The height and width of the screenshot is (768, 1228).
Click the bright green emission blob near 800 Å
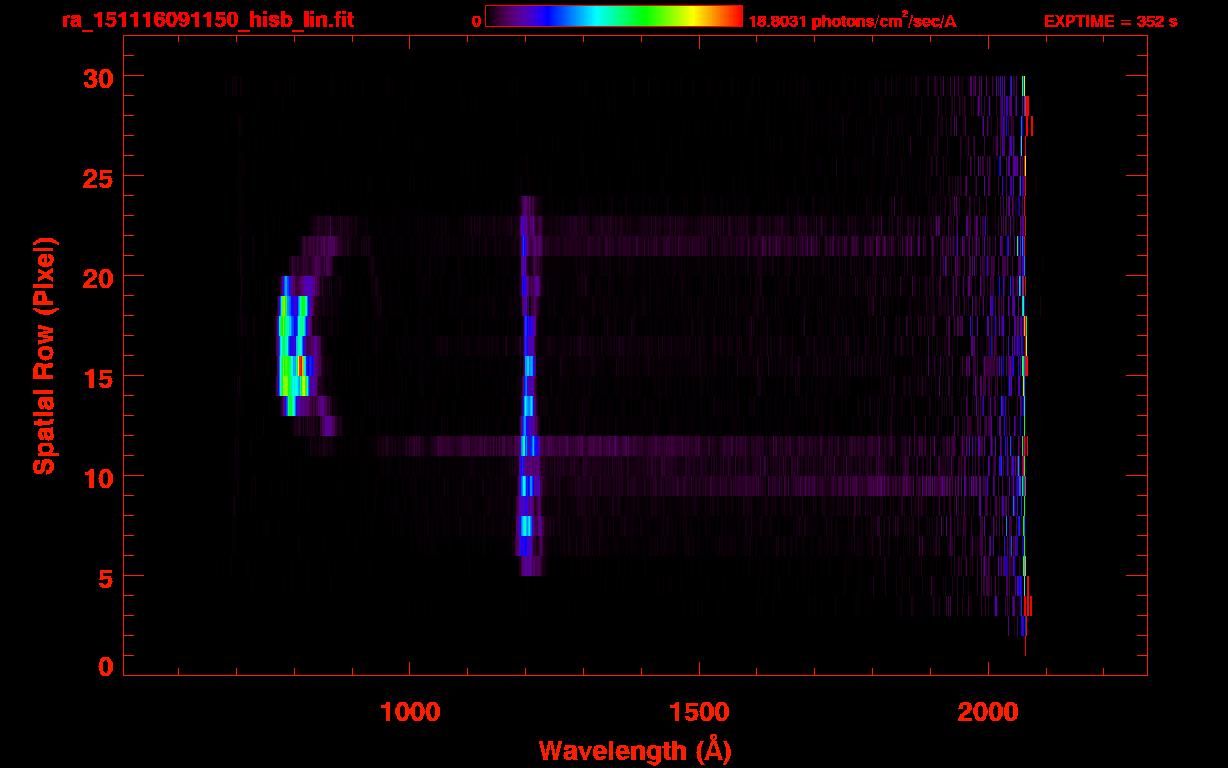(x=294, y=346)
